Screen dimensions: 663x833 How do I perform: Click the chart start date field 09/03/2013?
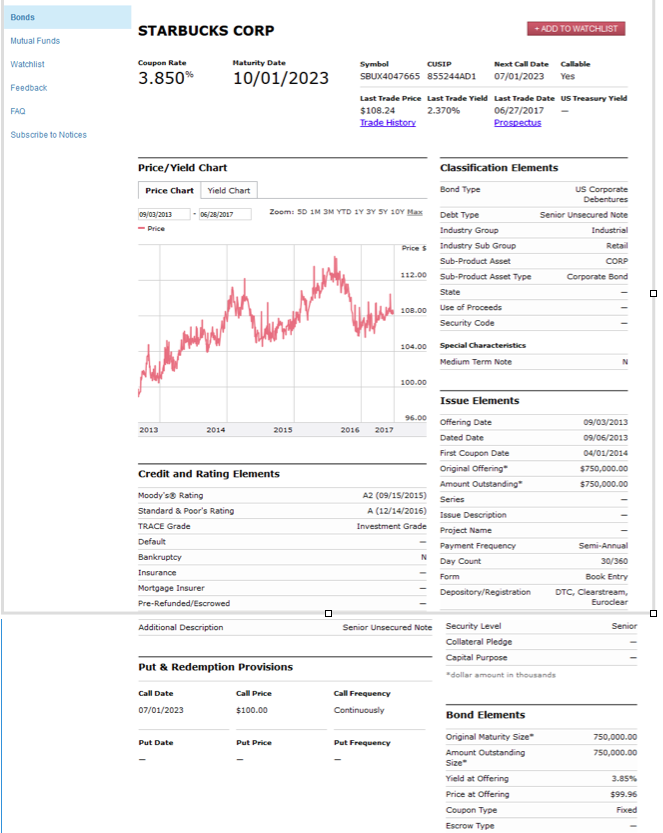[164, 214]
